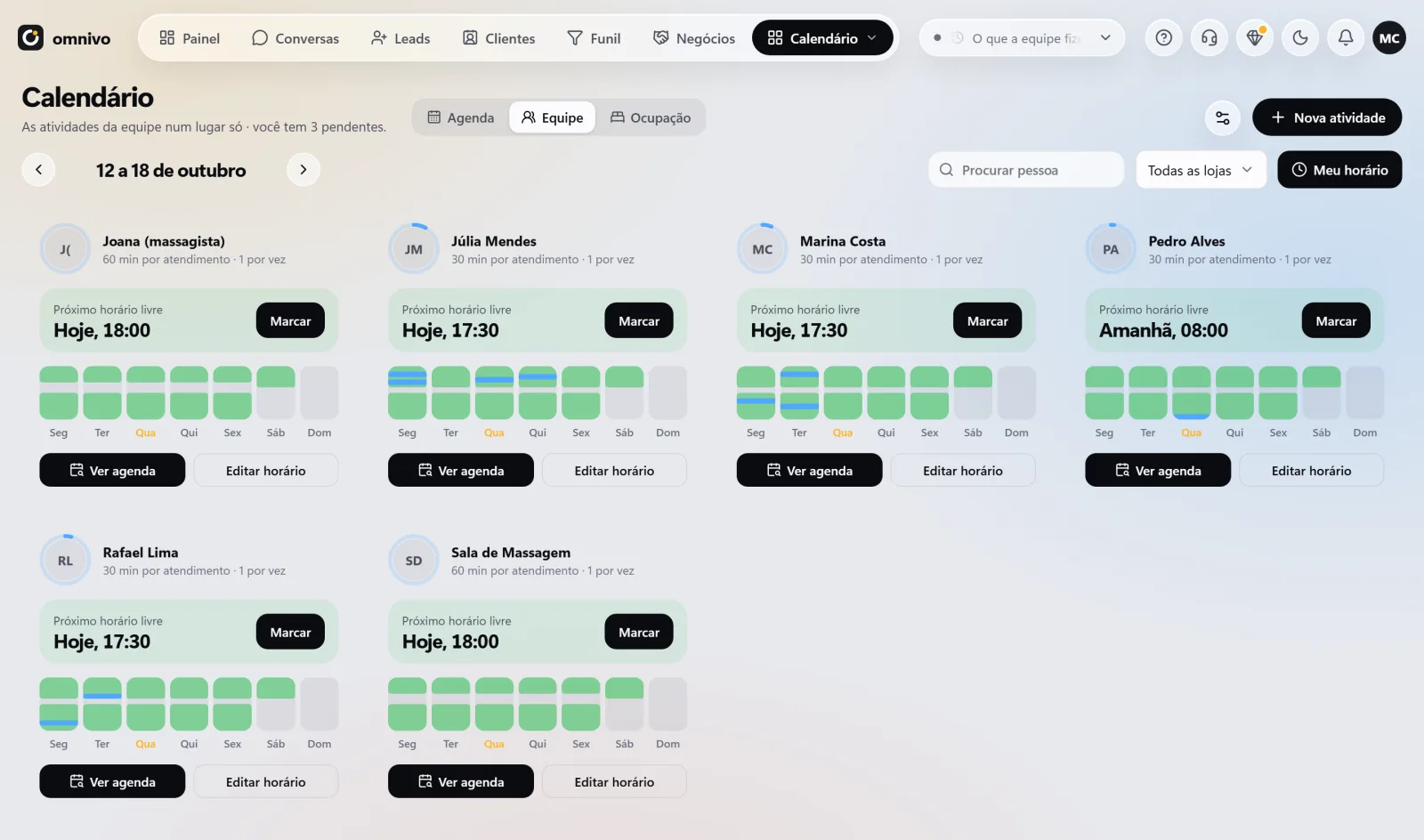Open Conversas in the navigation
Viewport: 1424px width, 840px height.
tap(295, 38)
